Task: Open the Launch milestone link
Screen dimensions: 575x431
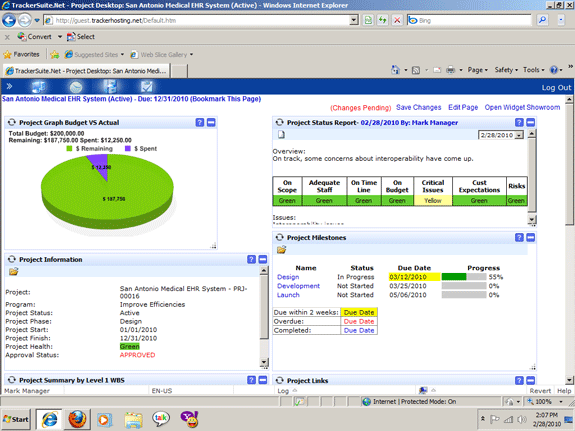Action: 288,295
